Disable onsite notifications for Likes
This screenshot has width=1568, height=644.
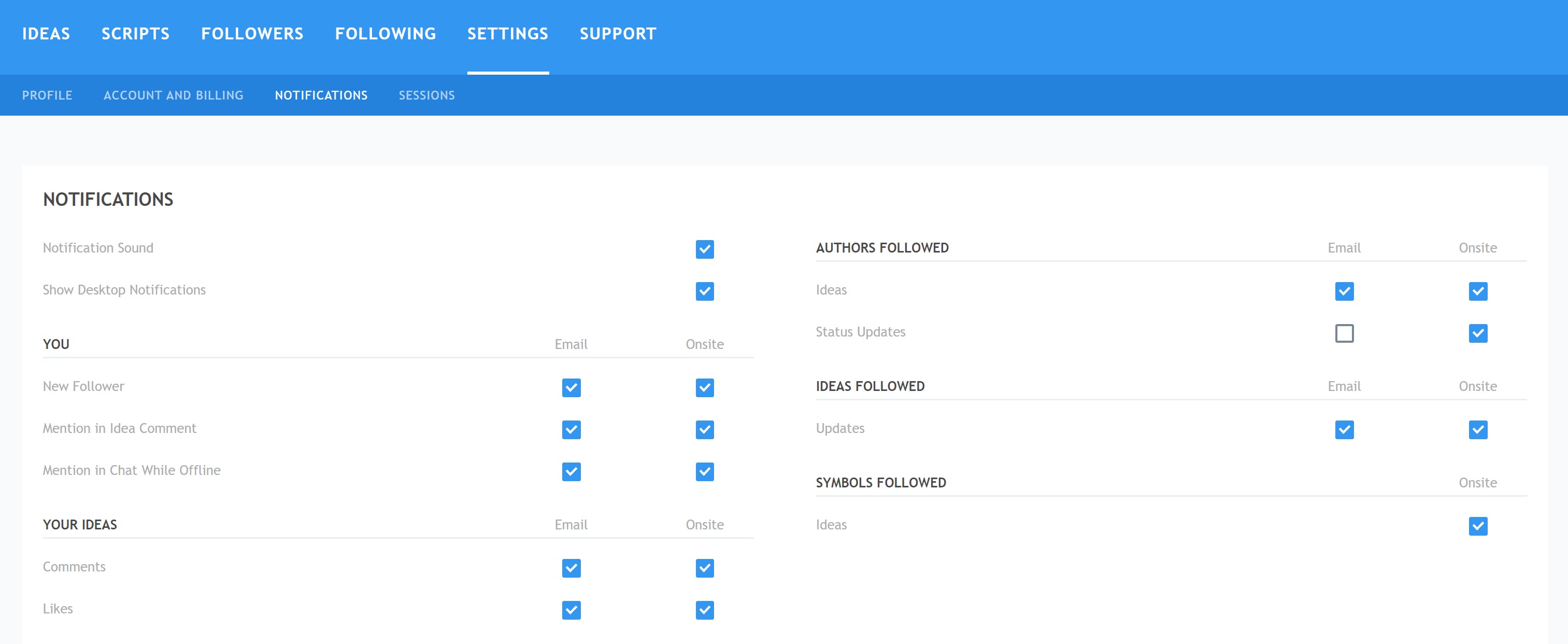(x=704, y=610)
